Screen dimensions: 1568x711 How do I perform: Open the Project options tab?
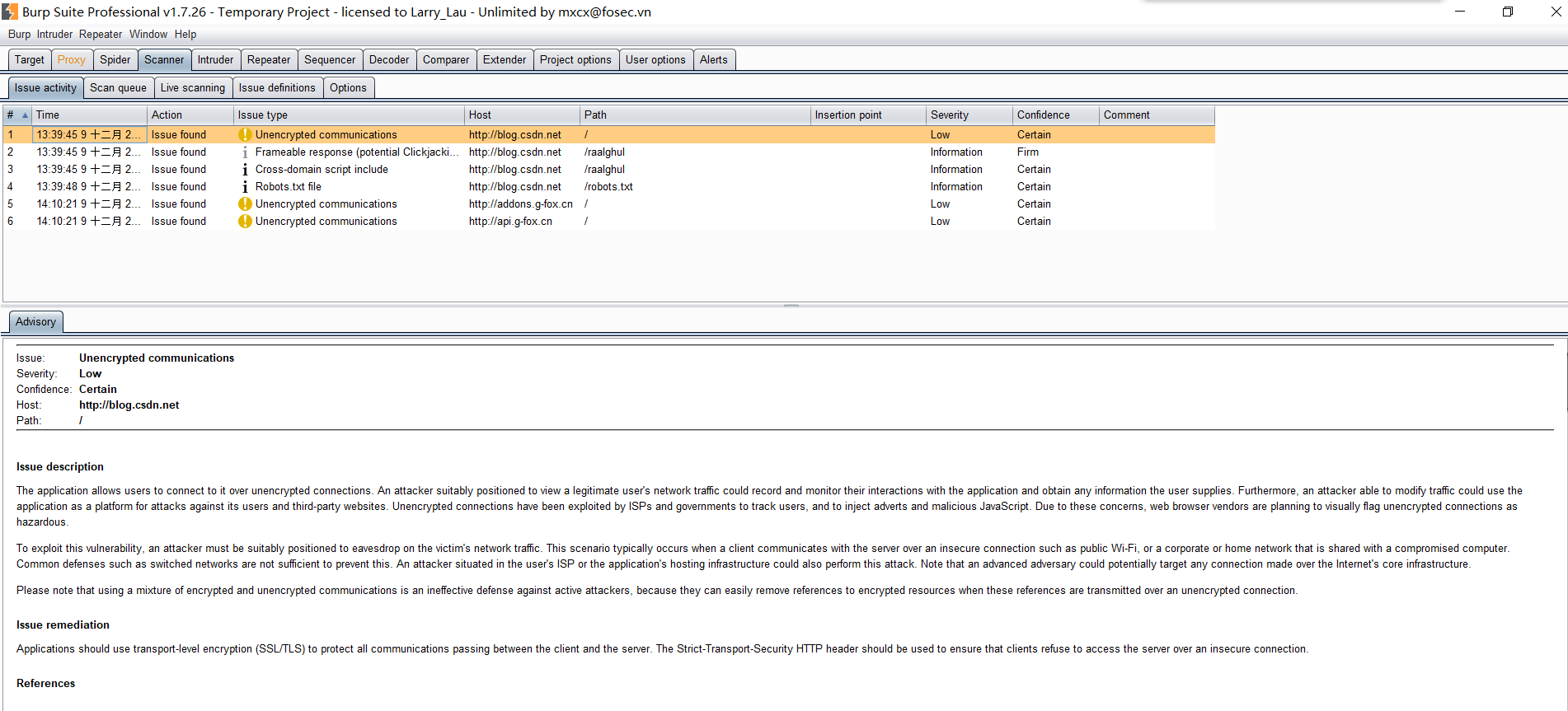575,59
